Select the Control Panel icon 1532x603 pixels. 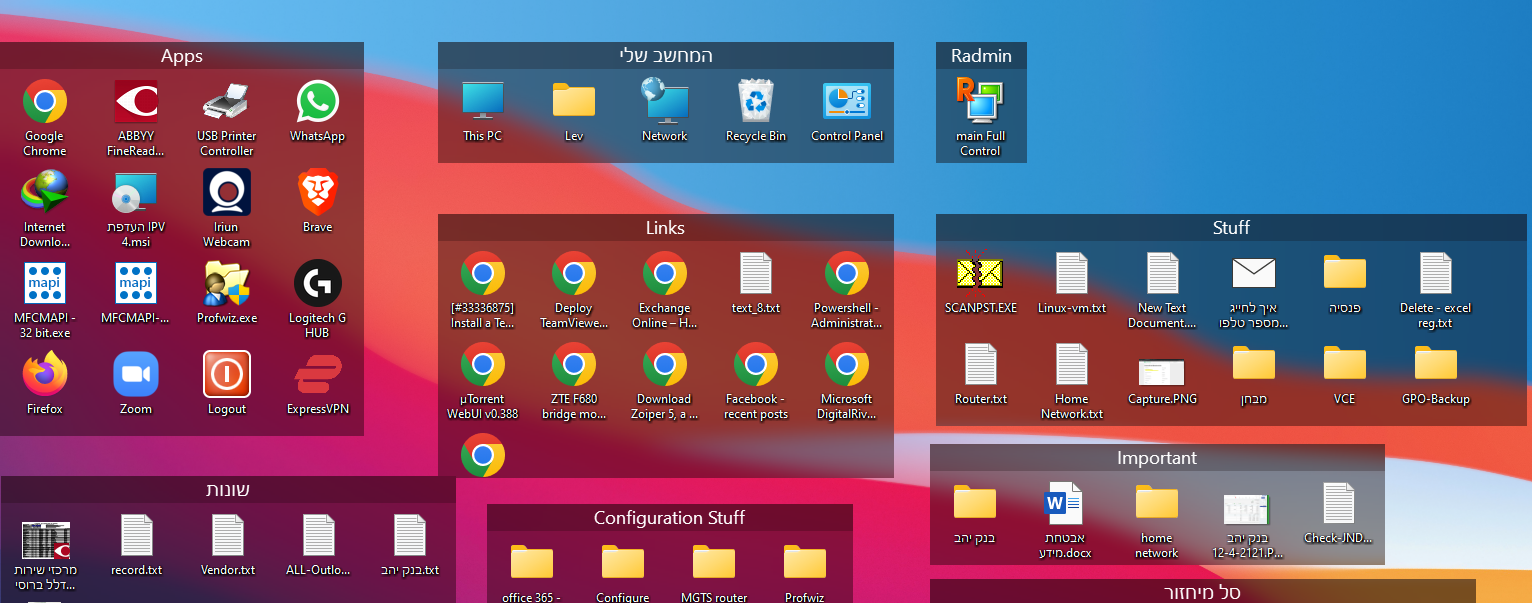point(847,101)
